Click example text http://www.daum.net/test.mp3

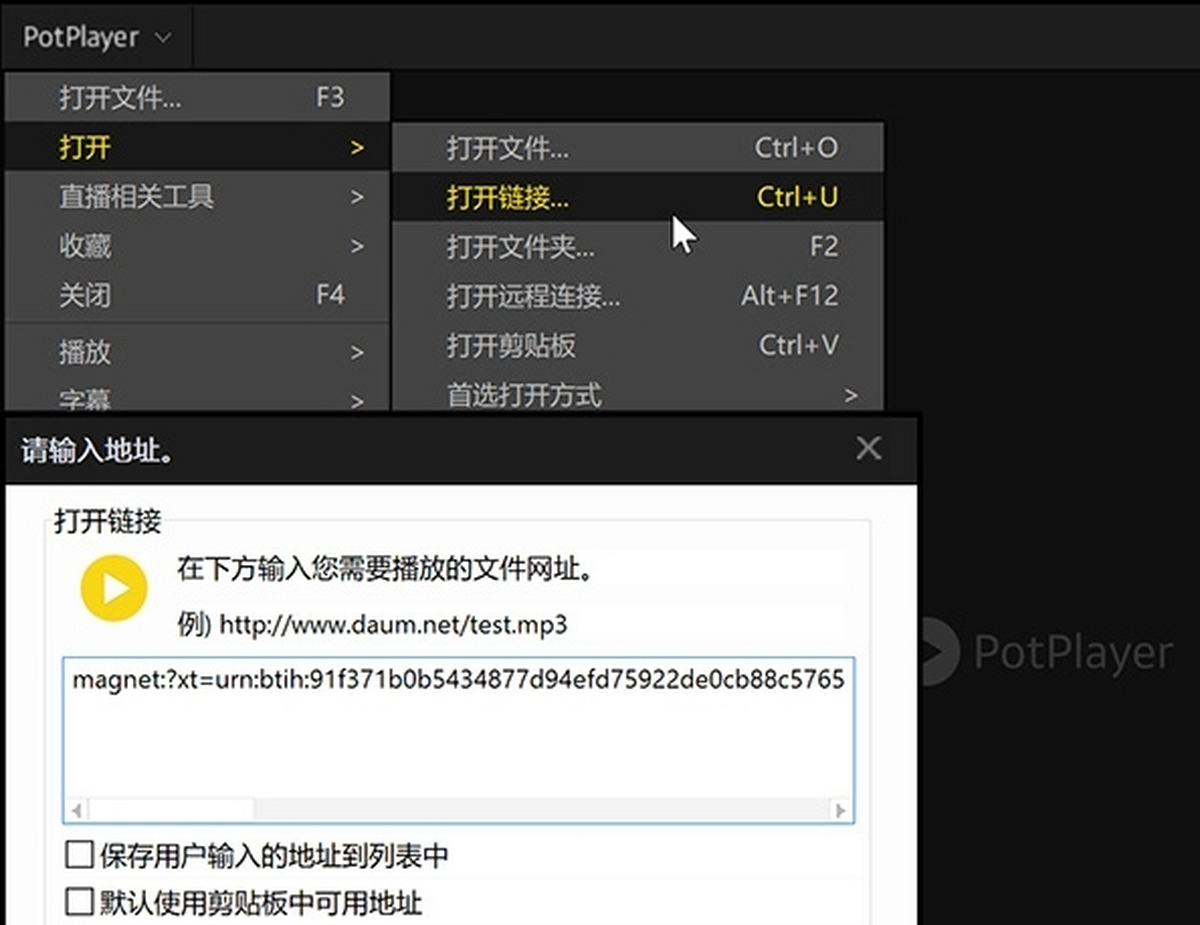pos(394,626)
